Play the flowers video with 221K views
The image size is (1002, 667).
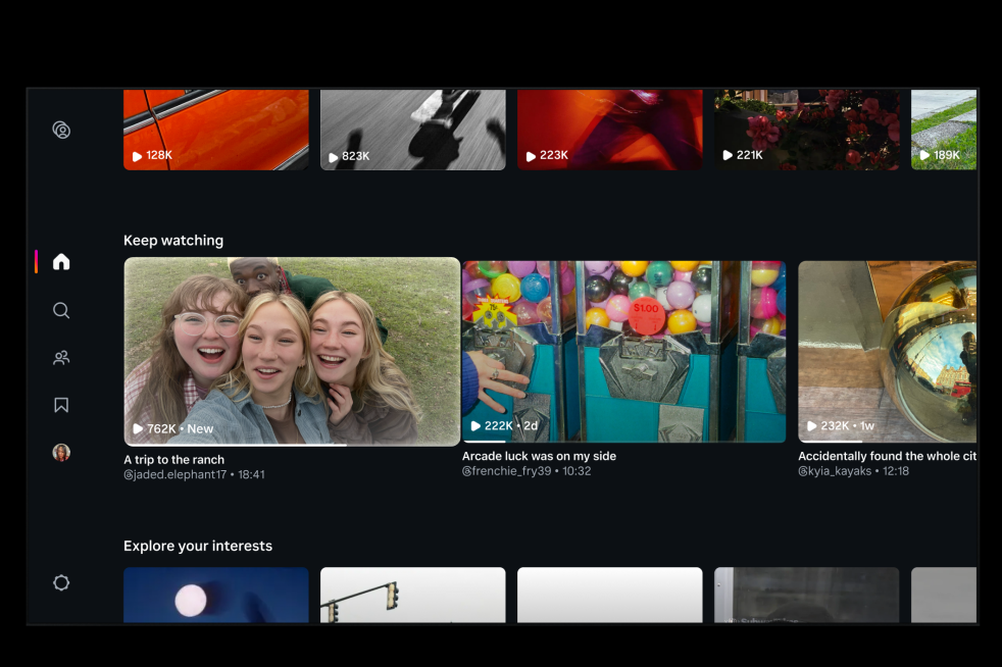pos(806,130)
